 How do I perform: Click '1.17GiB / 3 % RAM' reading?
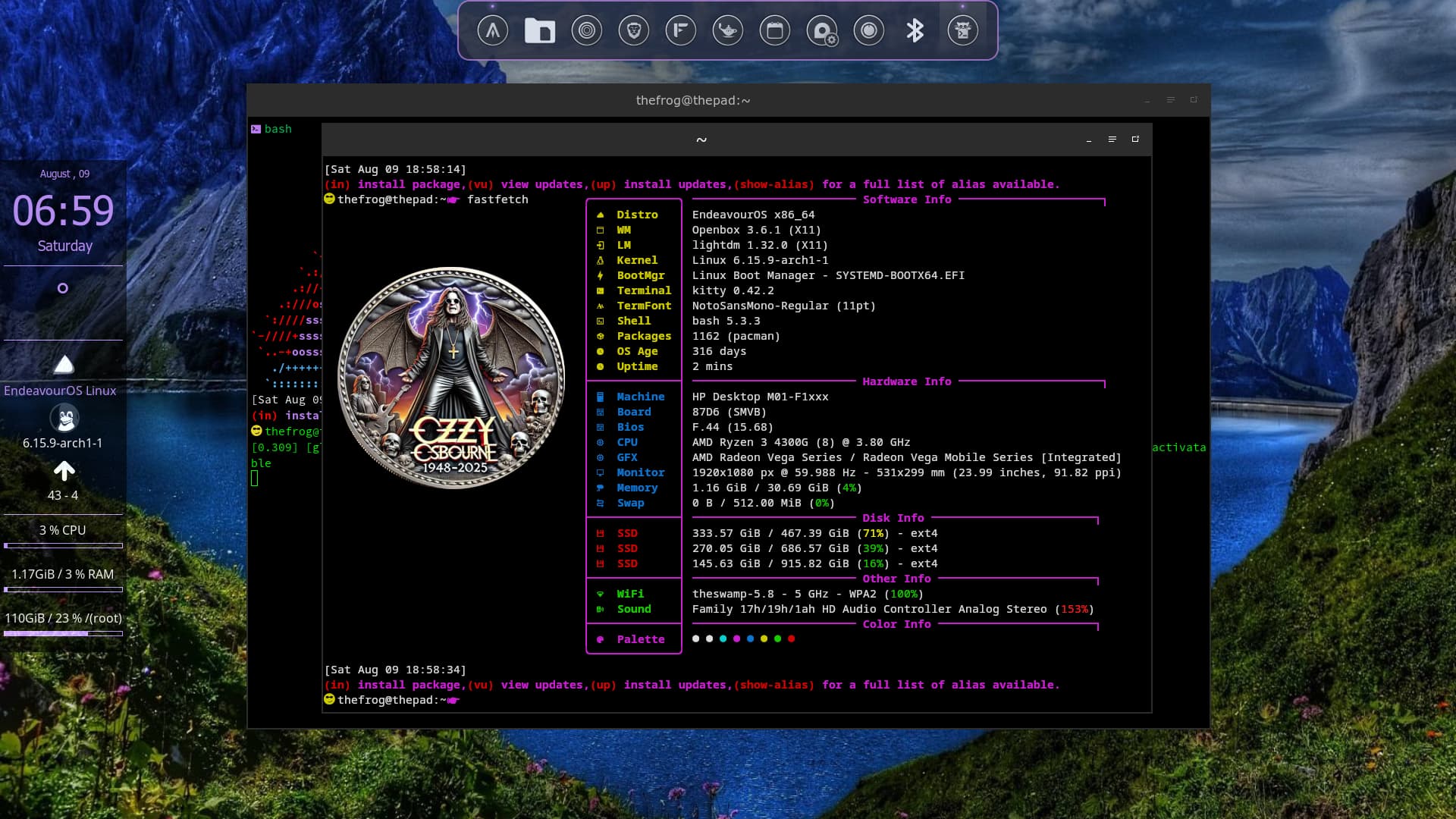[62, 574]
